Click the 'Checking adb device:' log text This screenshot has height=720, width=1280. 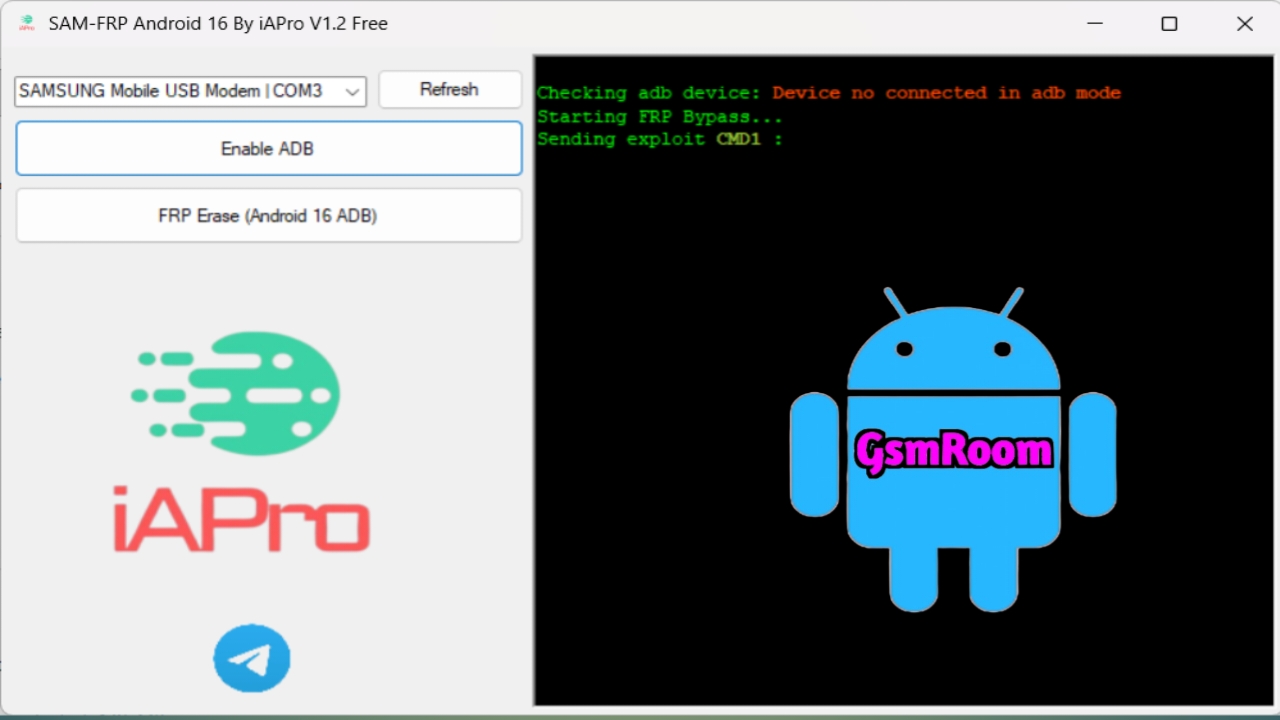648,93
